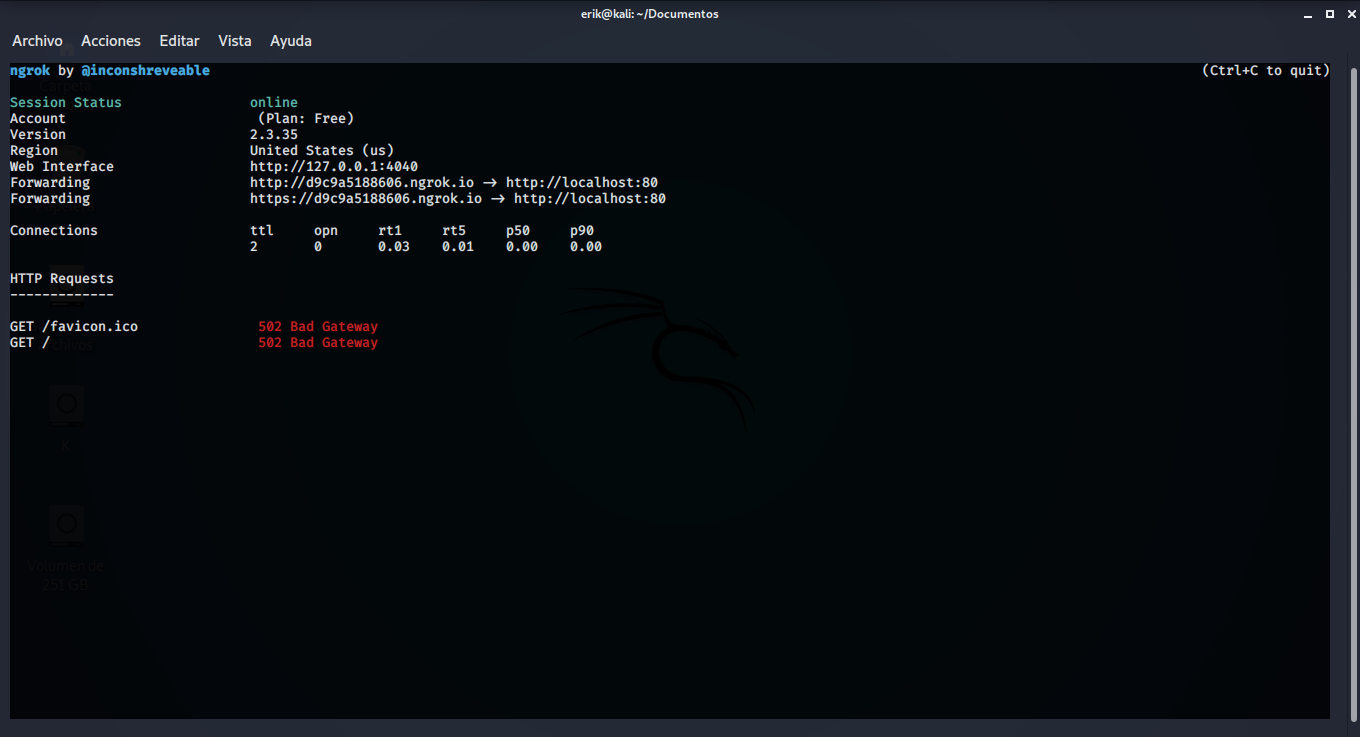Click the rt1 column header

(x=390, y=231)
